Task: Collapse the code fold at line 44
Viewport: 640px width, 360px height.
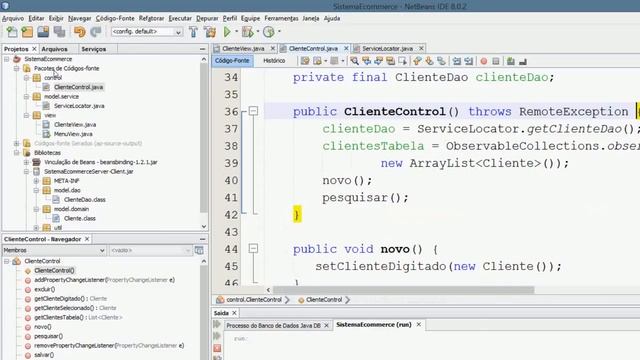Action: coord(253,248)
